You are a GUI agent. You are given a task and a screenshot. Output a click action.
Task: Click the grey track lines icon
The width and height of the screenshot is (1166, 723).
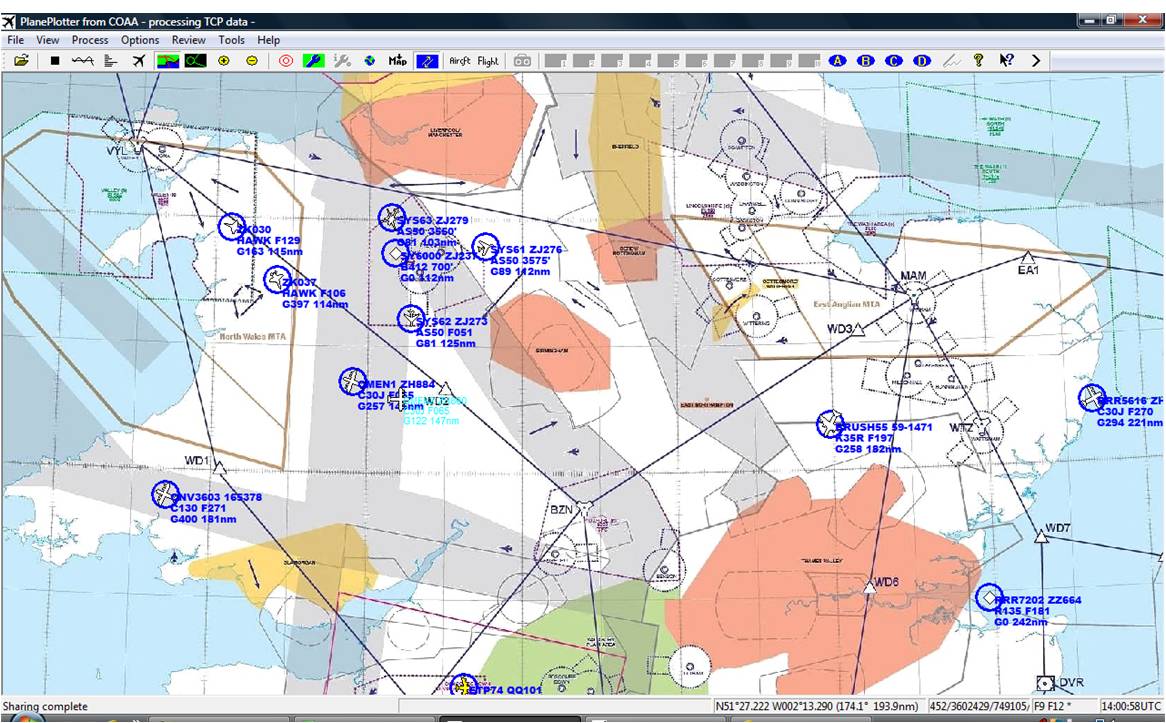[951, 61]
